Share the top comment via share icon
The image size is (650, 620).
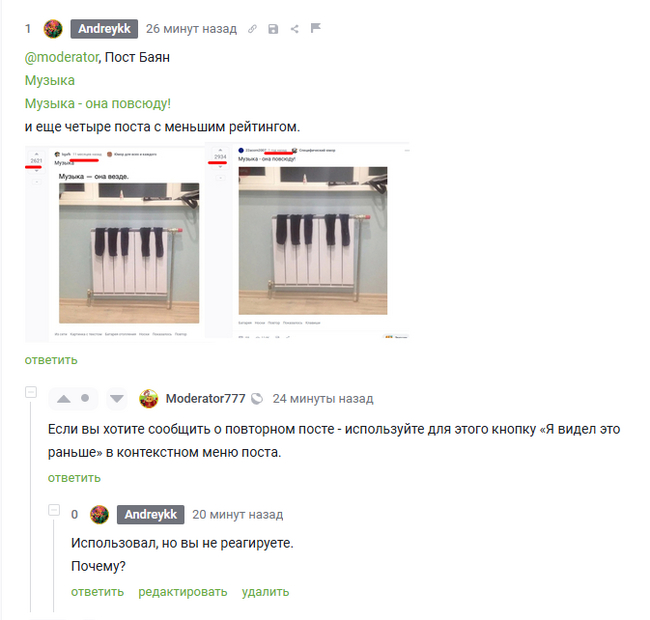pos(294,29)
